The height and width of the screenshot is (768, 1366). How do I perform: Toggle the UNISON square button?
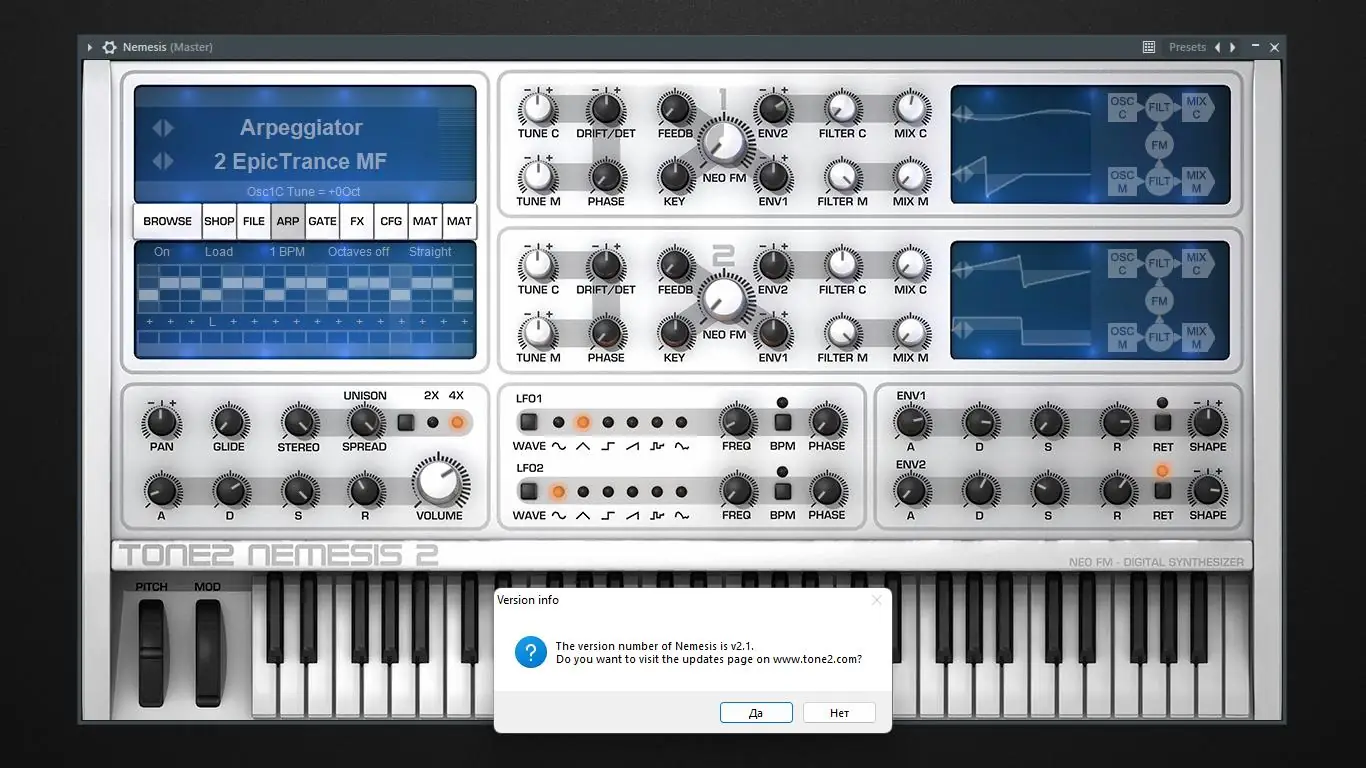click(406, 422)
